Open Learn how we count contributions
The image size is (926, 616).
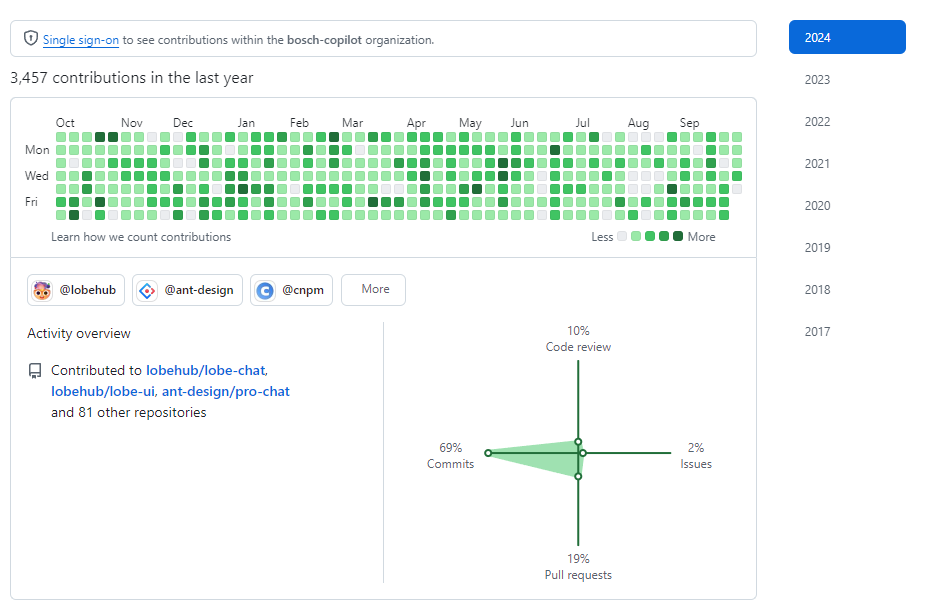point(141,237)
